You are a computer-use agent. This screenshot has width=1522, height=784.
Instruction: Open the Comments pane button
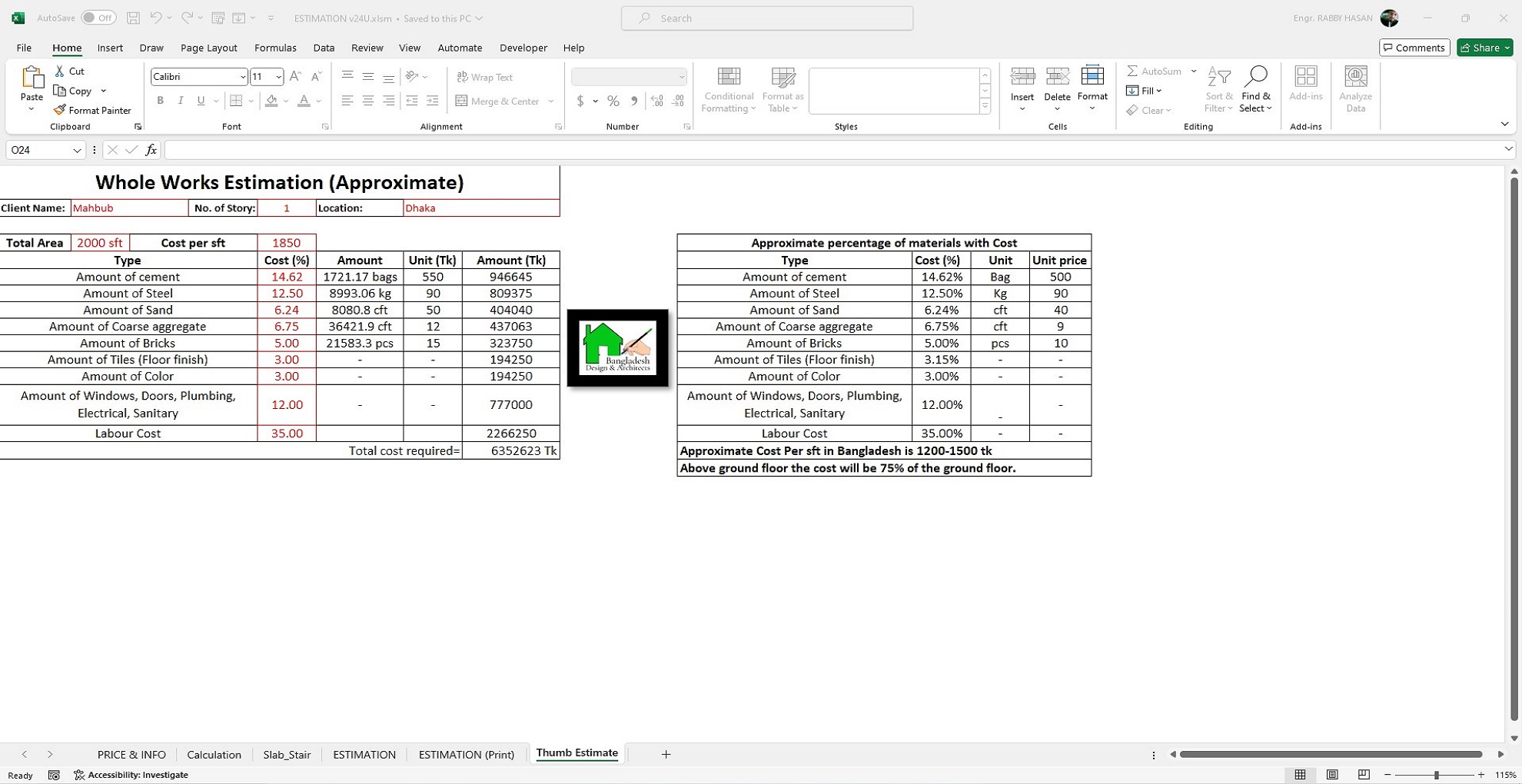[x=1414, y=48]
